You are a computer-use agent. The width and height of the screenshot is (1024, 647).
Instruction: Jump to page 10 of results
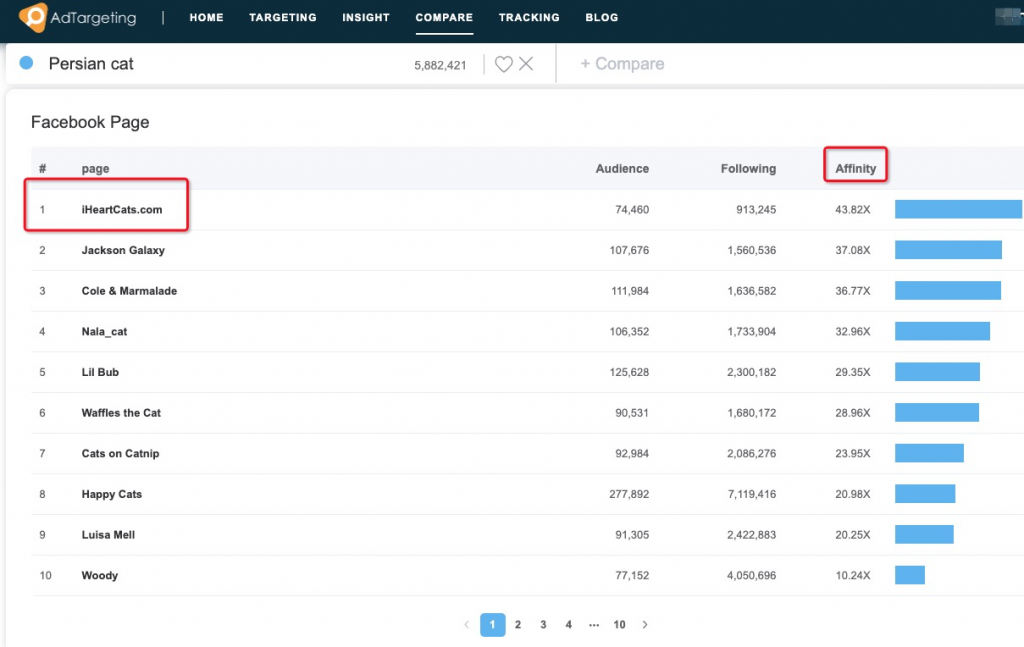pyautogui.click(x=619, y=625)
